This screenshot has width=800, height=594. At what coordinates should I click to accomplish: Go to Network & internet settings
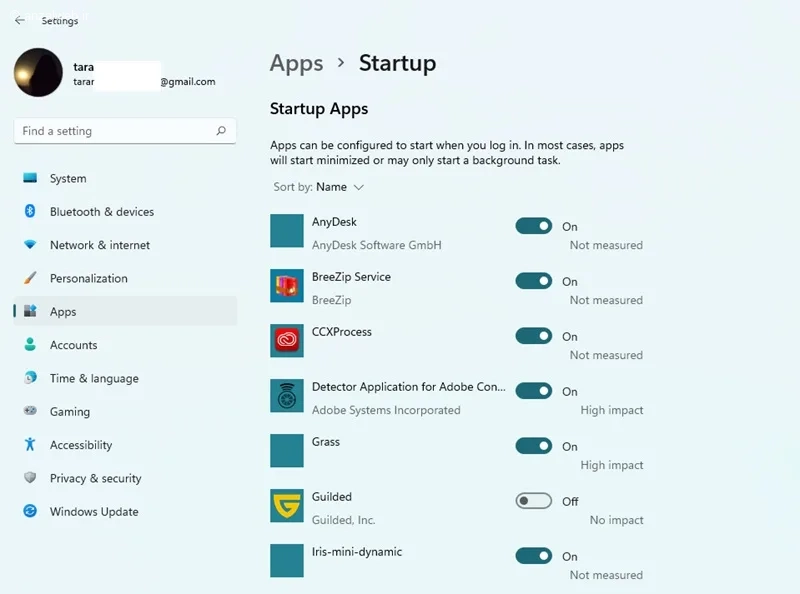(x=100, y=245)
